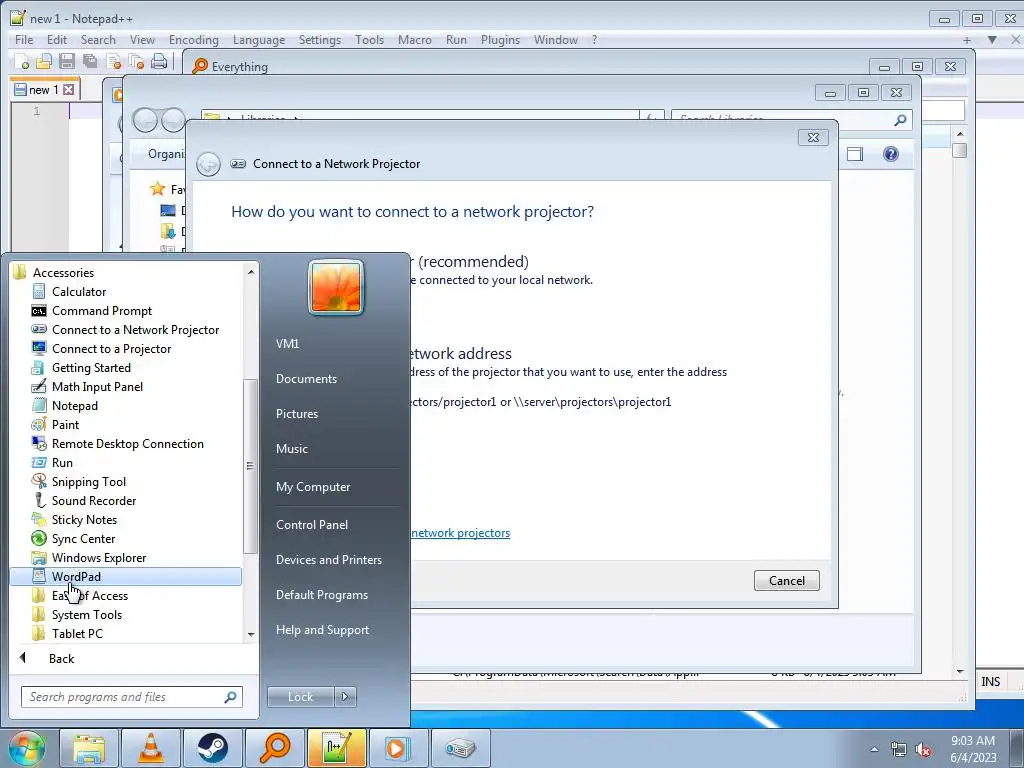
Task: Open the Search menu in Notepad++
Action: pos(98,40)
